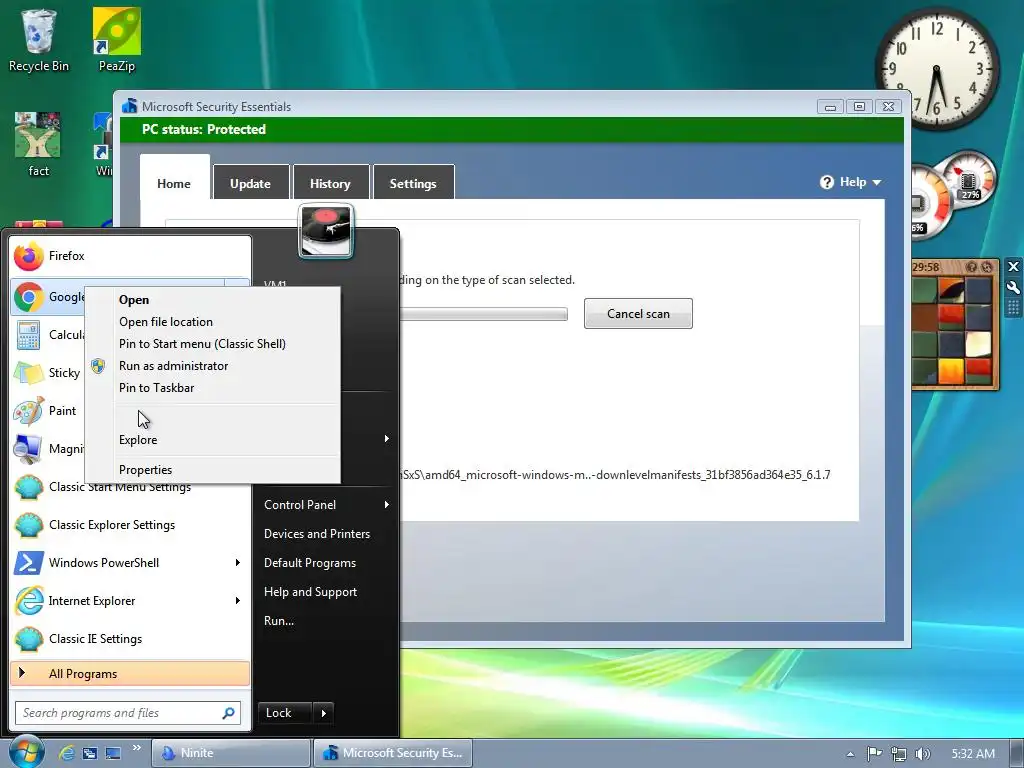This screenshot has width=1024, height=768.
Task: Click the puzzle gadget drag grip
Action: pos(1013,307)
